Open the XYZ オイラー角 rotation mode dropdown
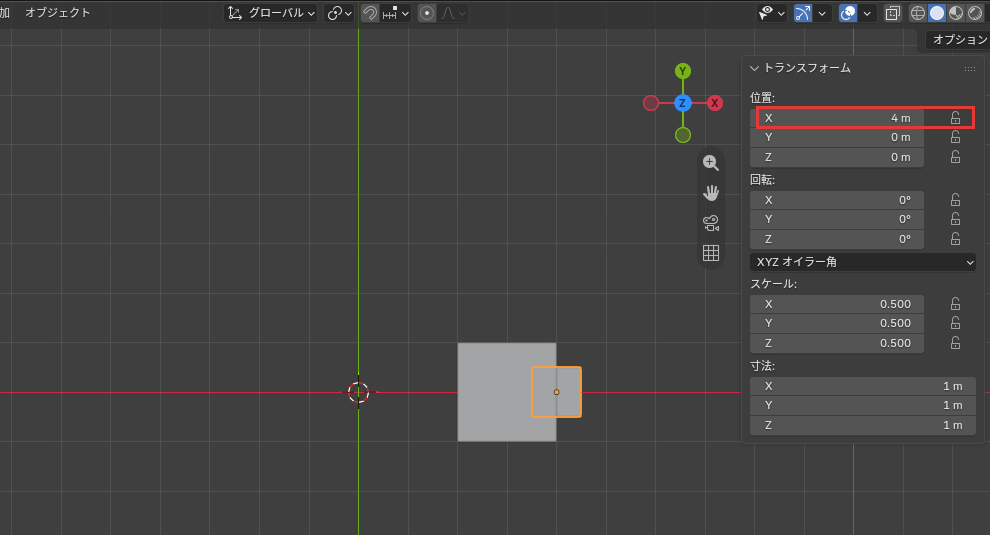 [862, 262]
